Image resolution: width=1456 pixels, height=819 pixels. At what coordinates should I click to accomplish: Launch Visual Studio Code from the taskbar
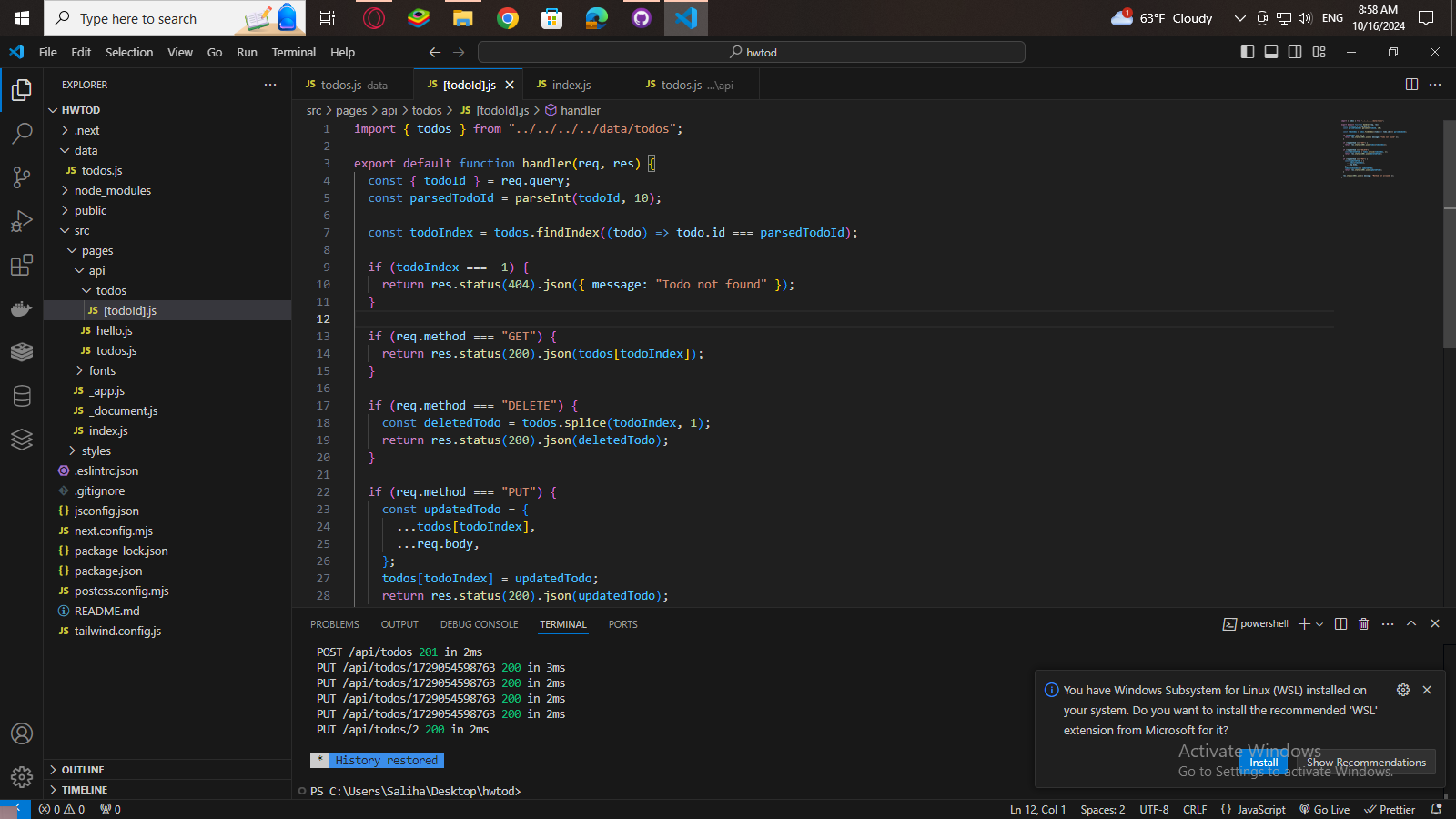pyautogui.click(x=685, y=18)
